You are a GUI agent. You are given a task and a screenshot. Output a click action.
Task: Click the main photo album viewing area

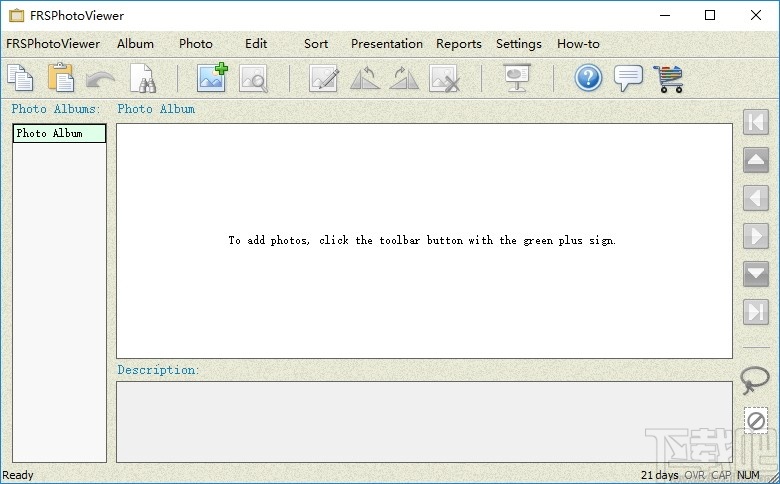click(x=424, y=241)
